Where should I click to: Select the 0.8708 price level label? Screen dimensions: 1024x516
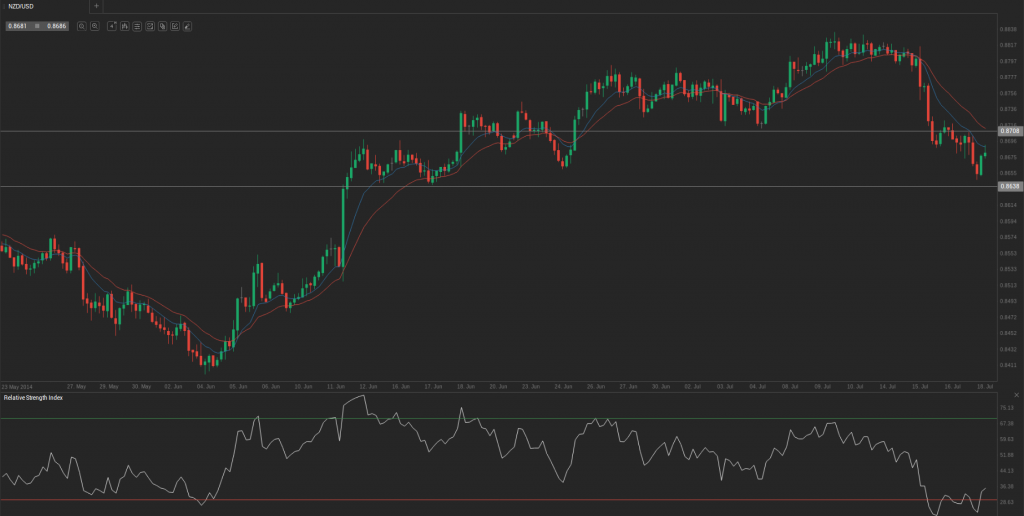click(1010, 131)
